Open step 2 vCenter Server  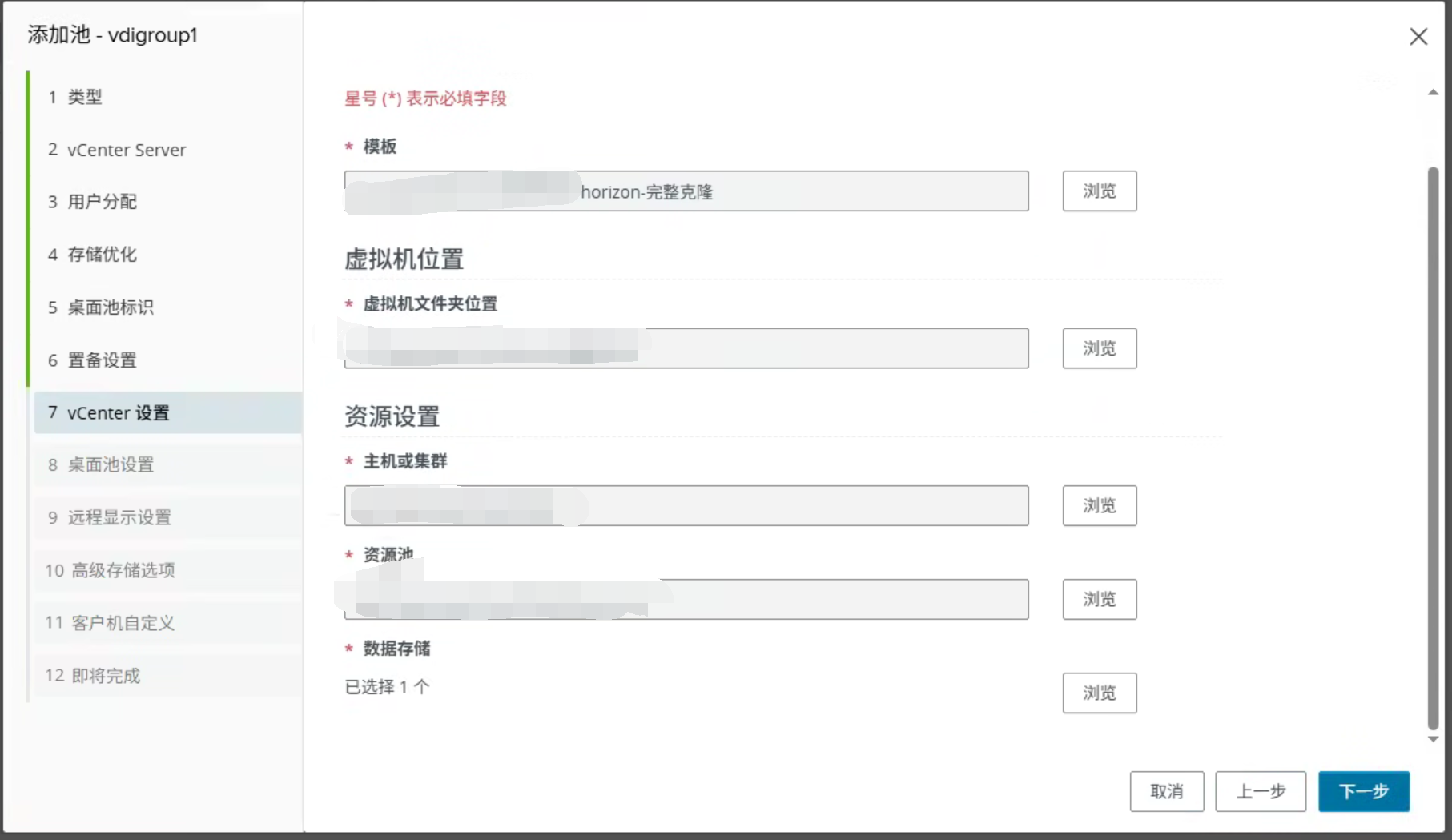pos(168,150)
